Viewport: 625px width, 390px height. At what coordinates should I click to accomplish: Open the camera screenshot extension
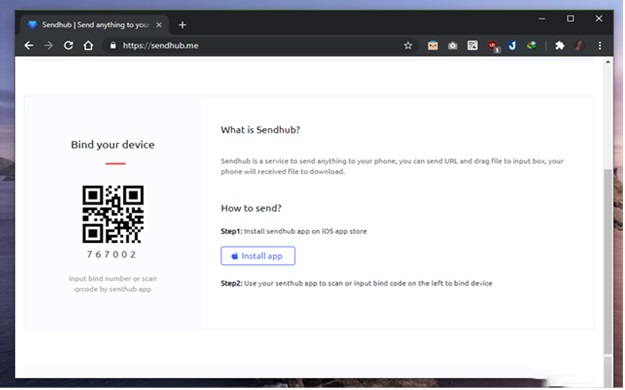pyautogui.click(x=452, y=45)
